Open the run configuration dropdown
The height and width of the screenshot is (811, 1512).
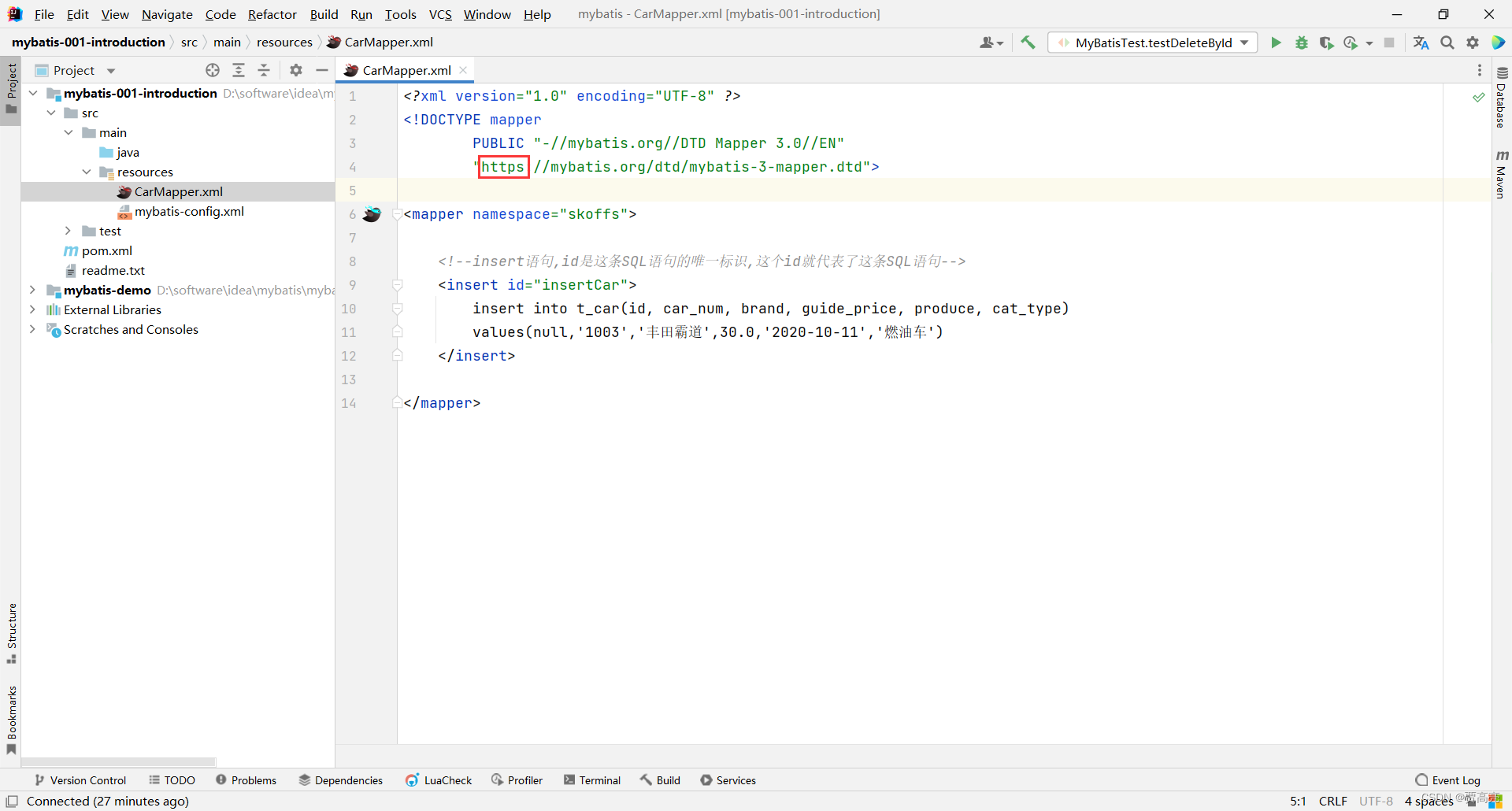click(x=1244, y=43)
